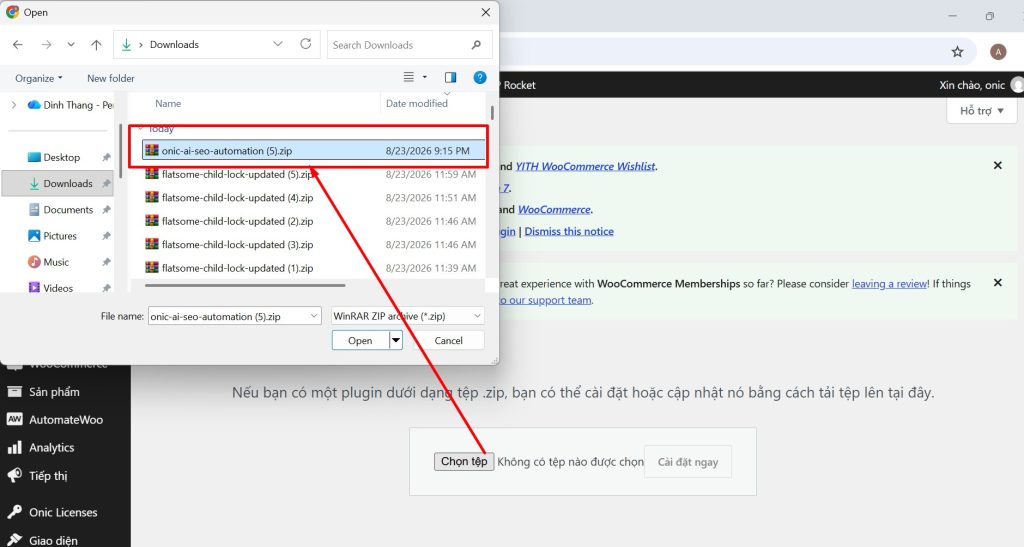Image resolution: width=1024 pixels, height=547 pixels.
Task: Select Downloads in the navigation pane
Action: [x=68, y=183]
